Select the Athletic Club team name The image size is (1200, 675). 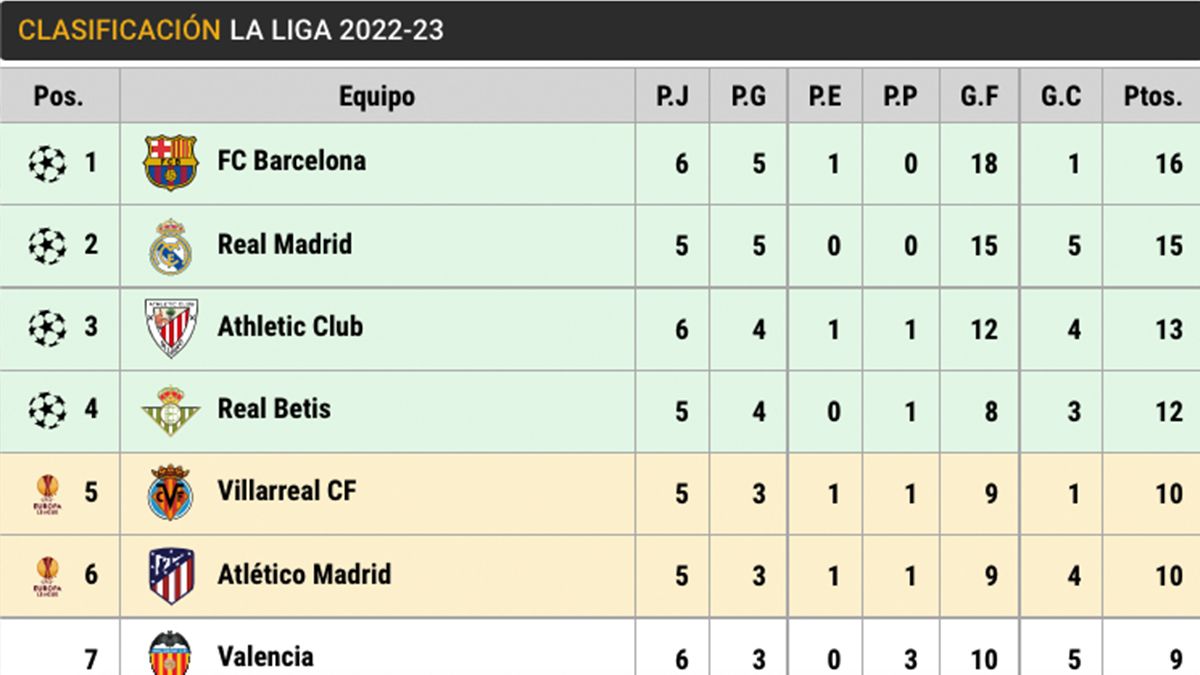click(x=290, y=326)
